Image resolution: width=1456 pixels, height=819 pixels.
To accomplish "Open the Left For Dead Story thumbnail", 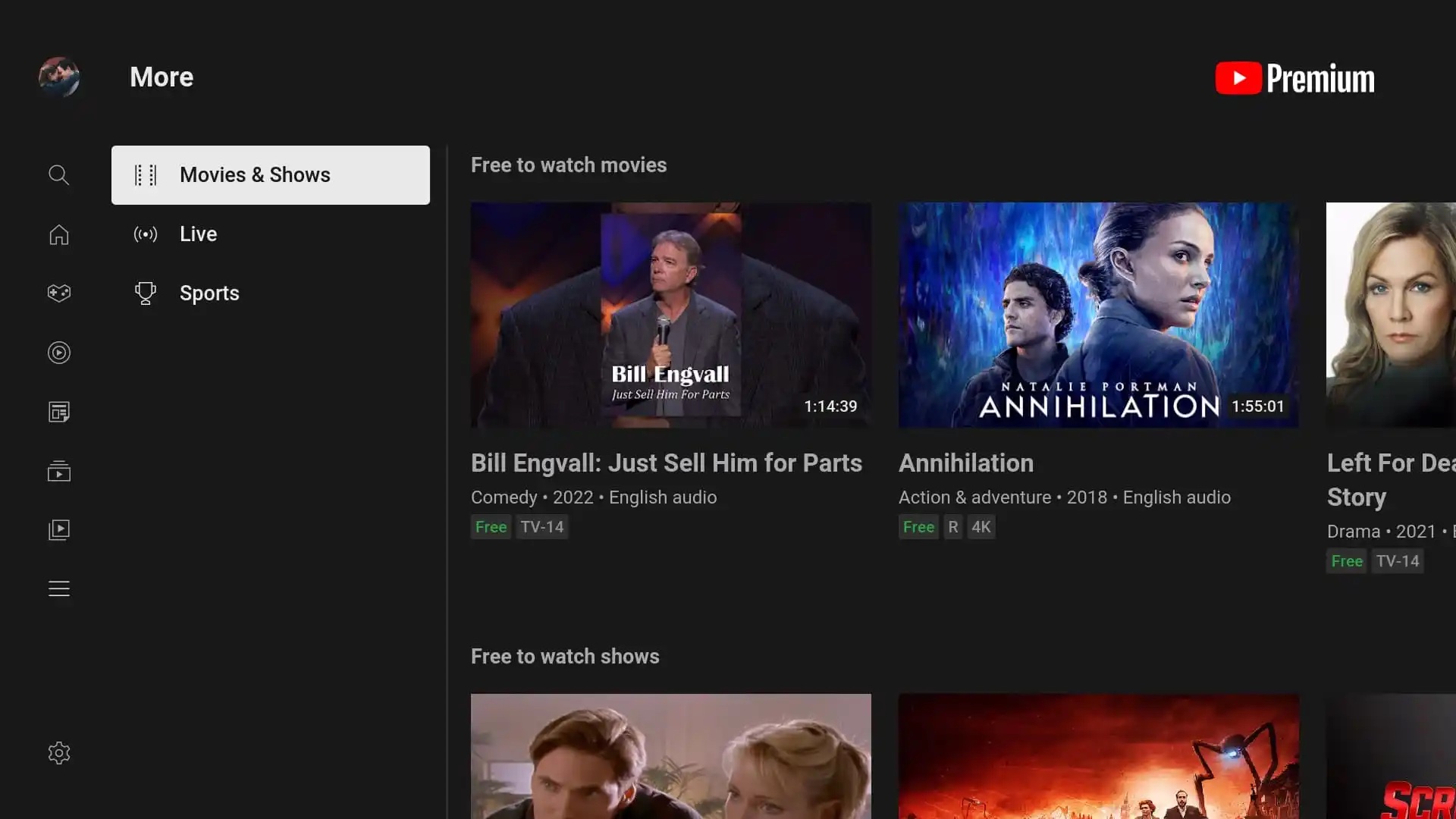I will (x=1390, y=315).
